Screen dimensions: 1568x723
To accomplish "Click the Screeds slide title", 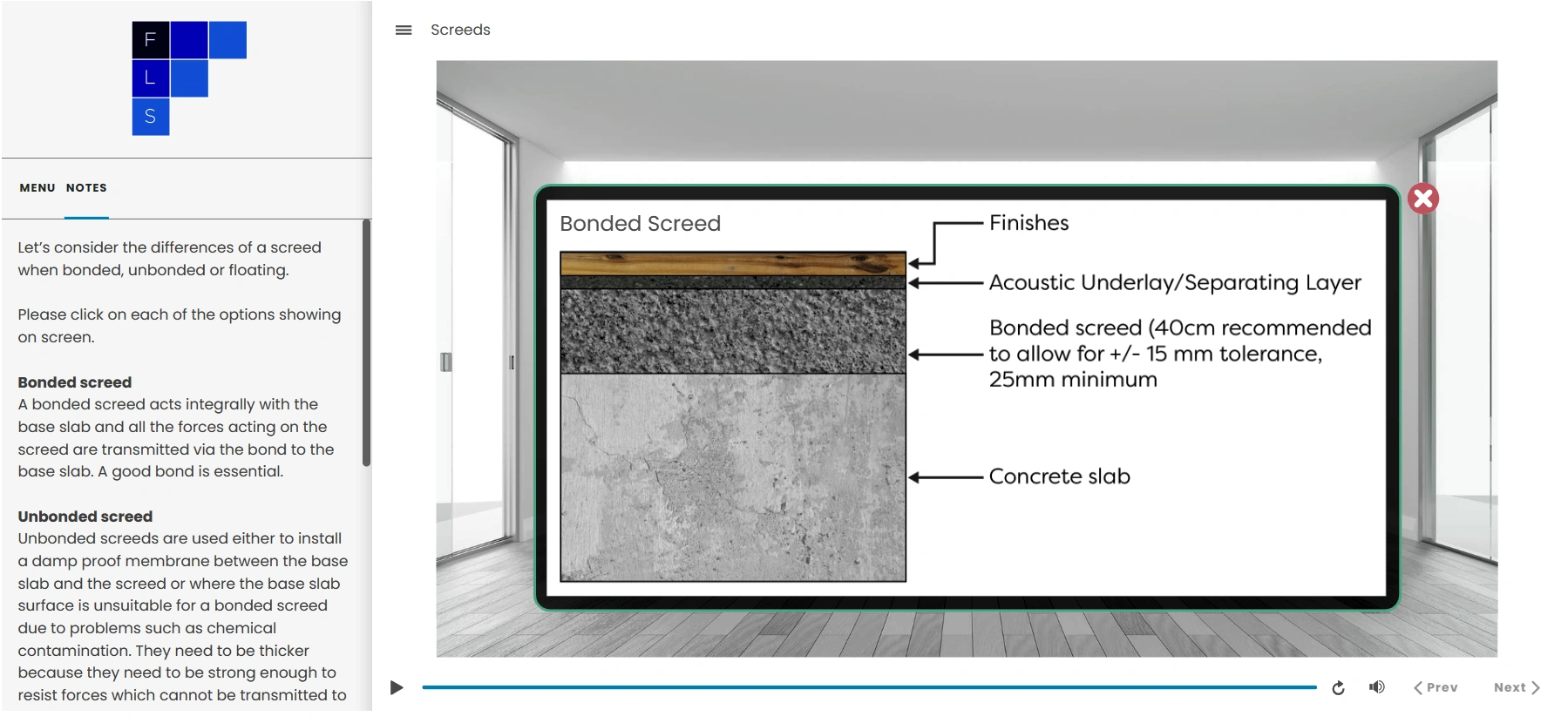I will (460, 30).
